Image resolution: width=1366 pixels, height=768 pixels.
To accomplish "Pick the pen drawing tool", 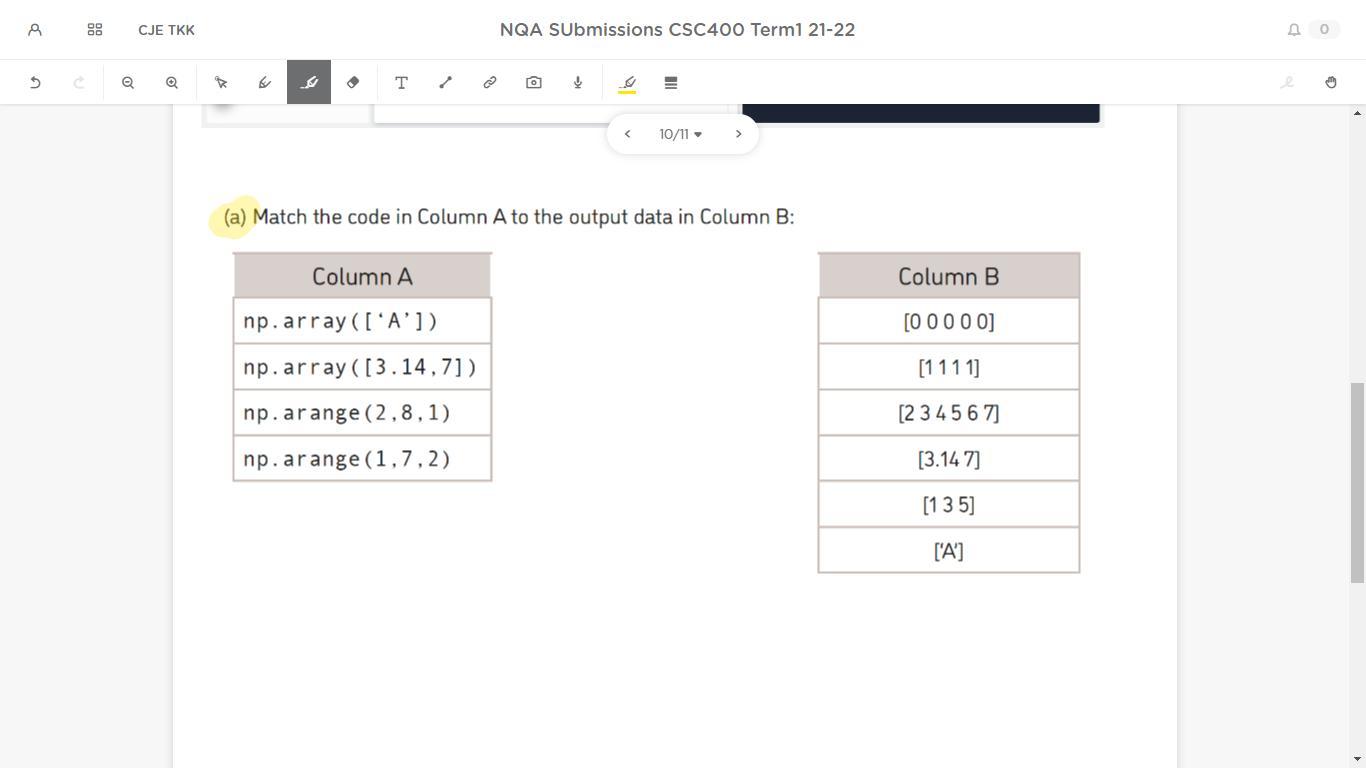I will 265,83.
